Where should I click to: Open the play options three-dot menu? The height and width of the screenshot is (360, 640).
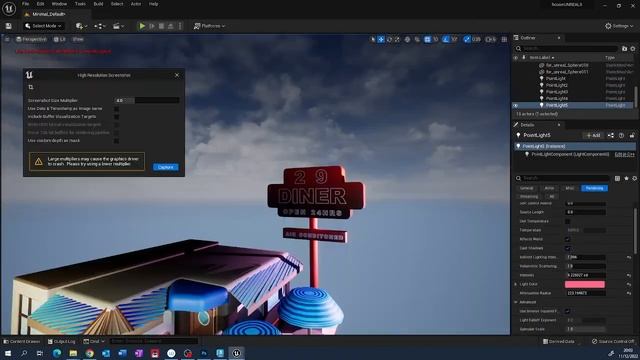180,26
